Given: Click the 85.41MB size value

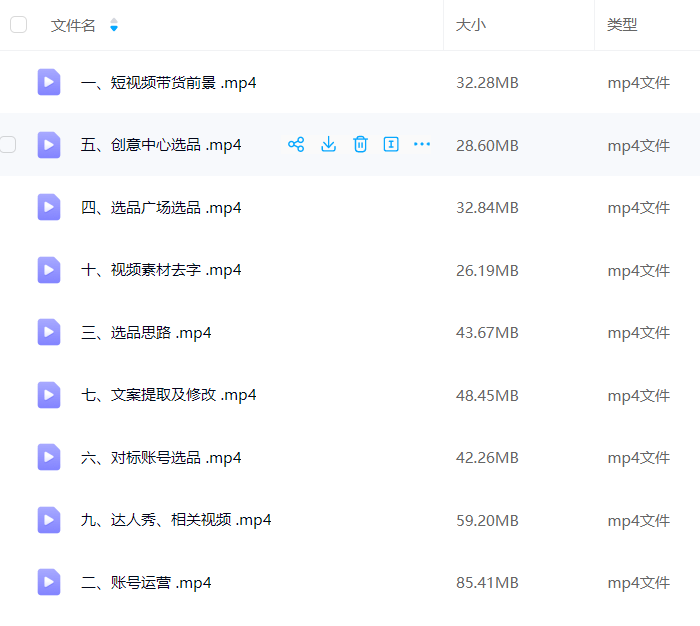Looking at the screenshot, I should tap(487, 583).
